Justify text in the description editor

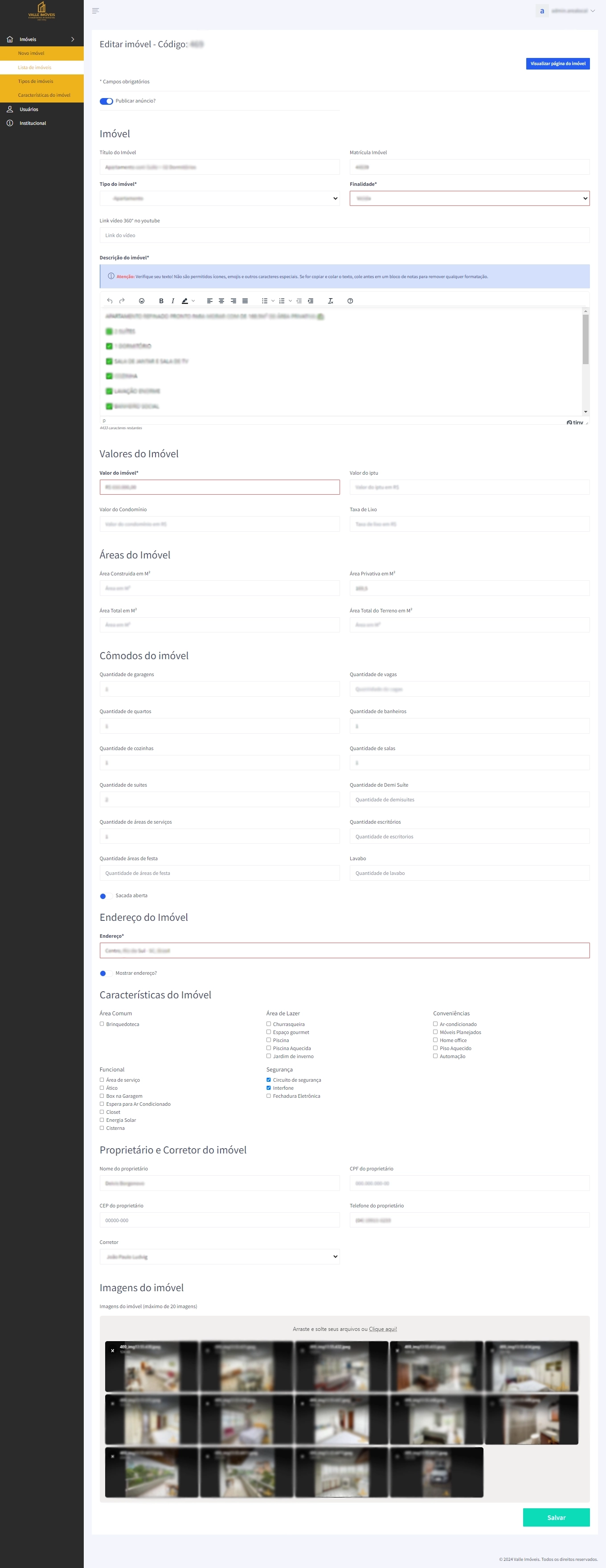tap(245, 301)
